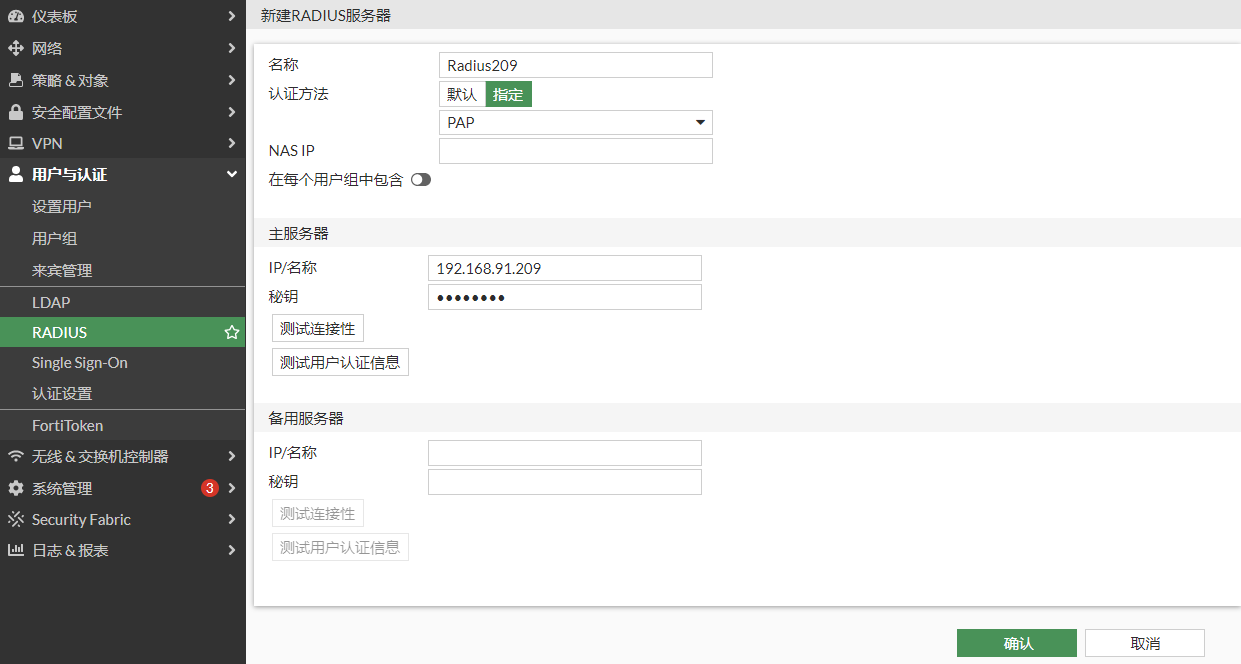Screen dimensions: 1241x664
Task: Click the lock icon beside 安全配置文件
Action: tap(15, 112)
